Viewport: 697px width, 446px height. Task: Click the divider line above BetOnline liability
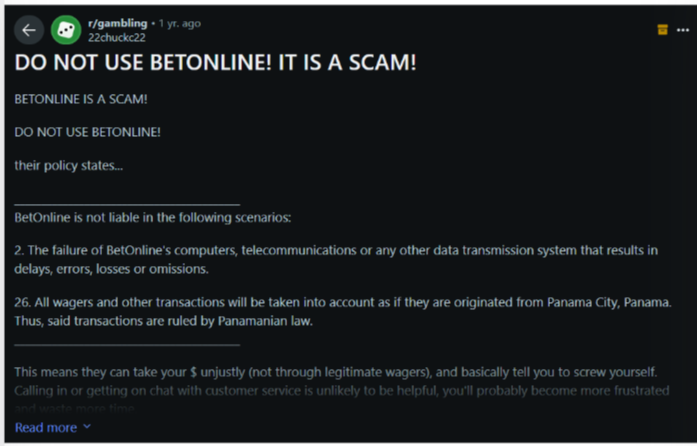tap(127, 205)
